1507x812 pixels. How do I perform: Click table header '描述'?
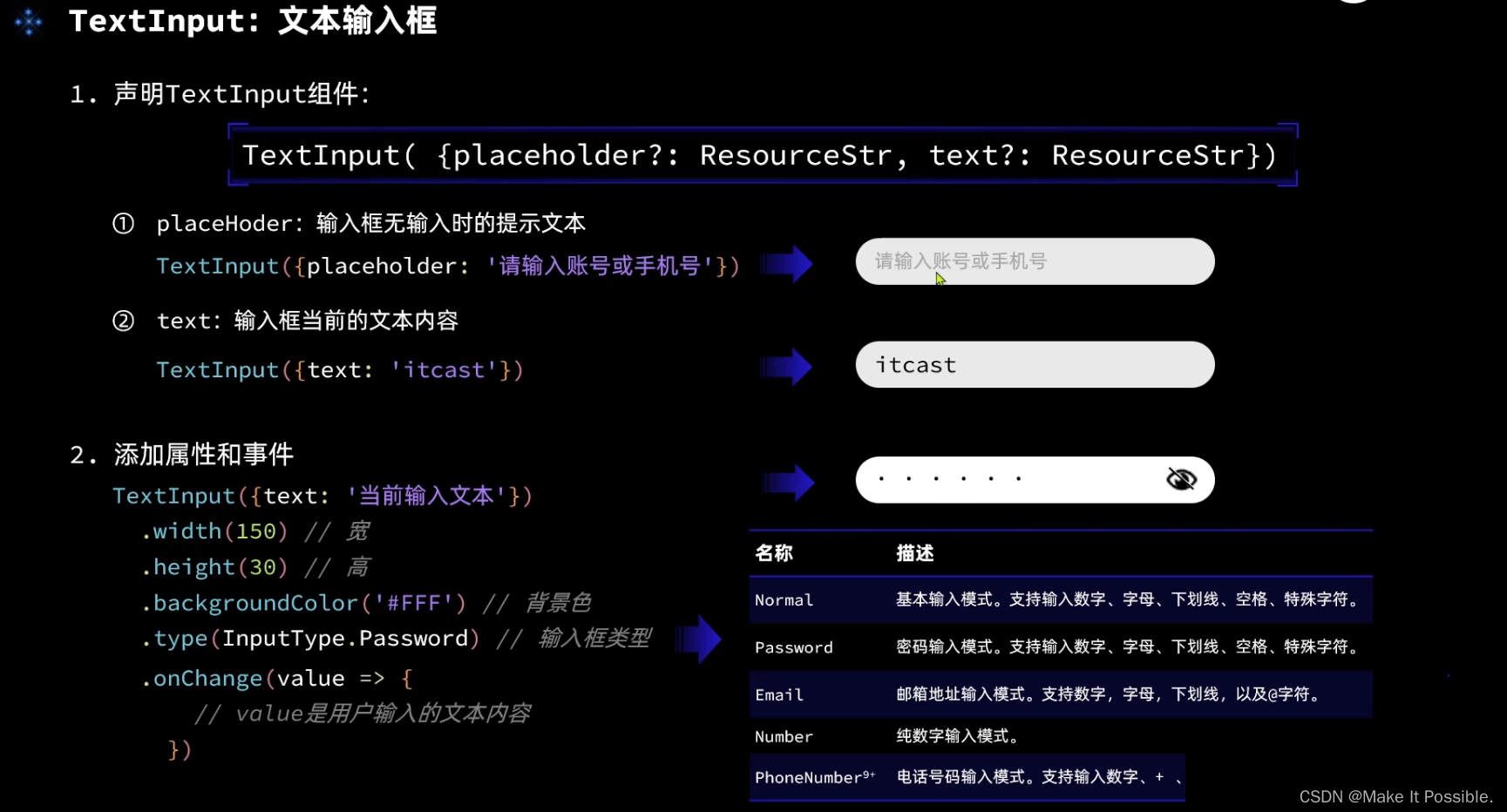click(x=915, y=553)
